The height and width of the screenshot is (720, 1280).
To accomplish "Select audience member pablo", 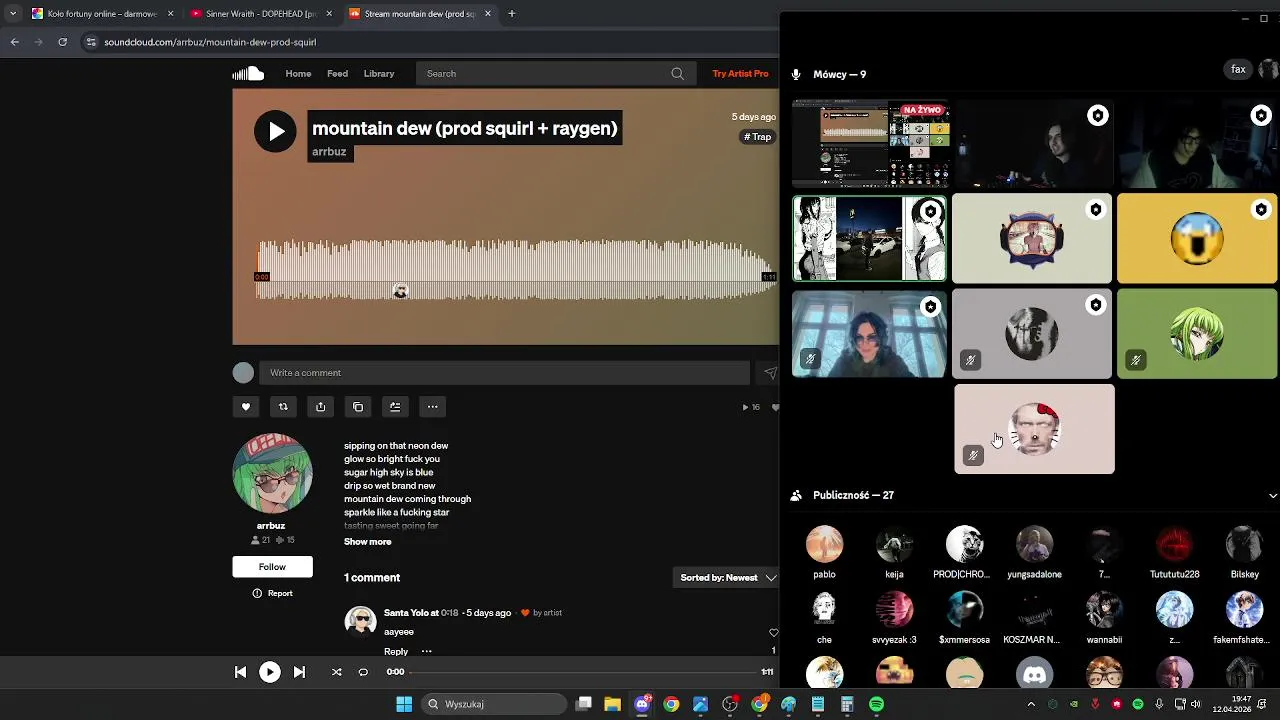I will coord(824,552).
